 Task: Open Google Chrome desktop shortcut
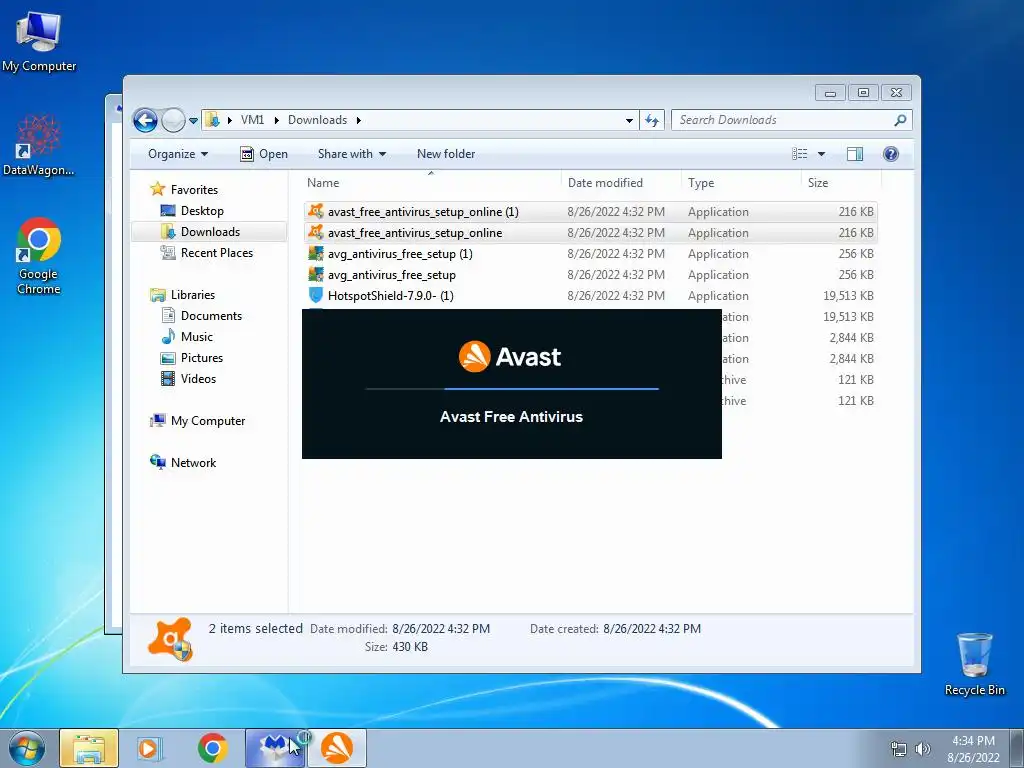point(39,256)
